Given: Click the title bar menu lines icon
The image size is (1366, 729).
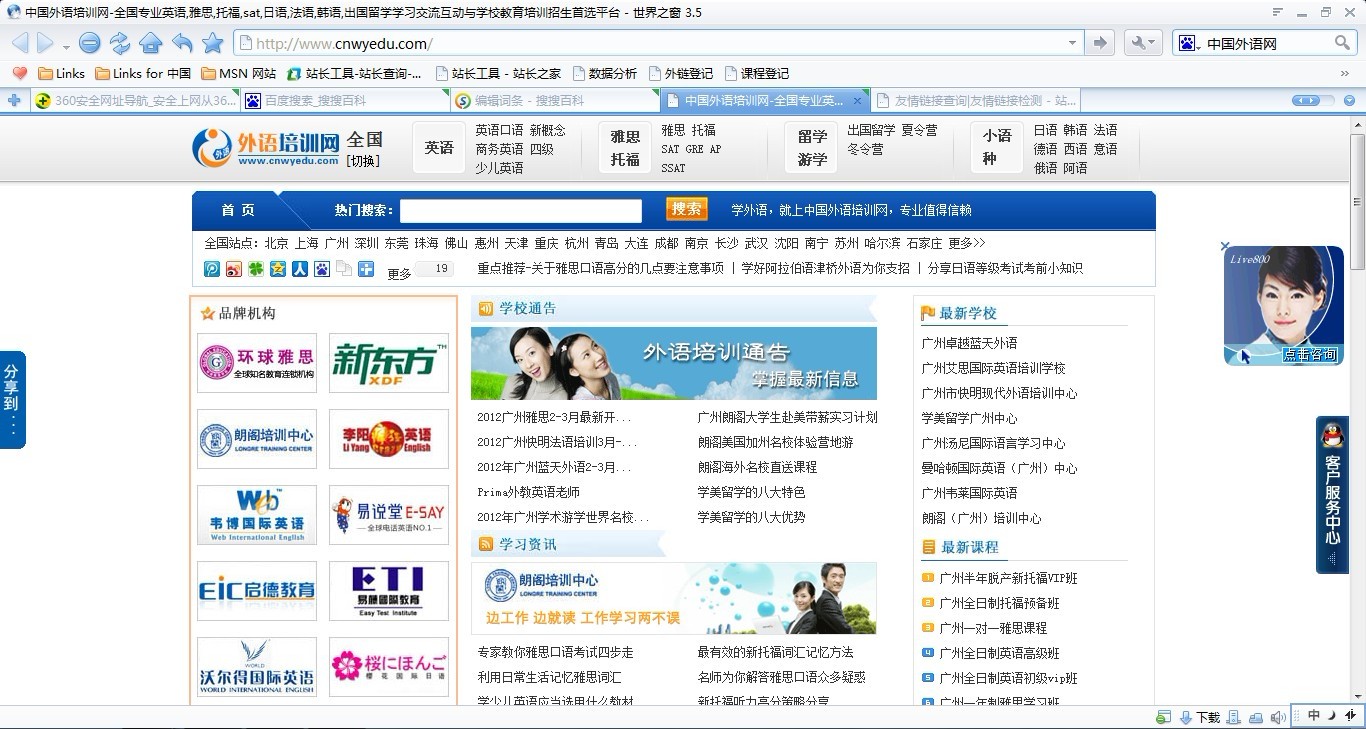Looking at the screenshot, I should (x=1277, y=12).
